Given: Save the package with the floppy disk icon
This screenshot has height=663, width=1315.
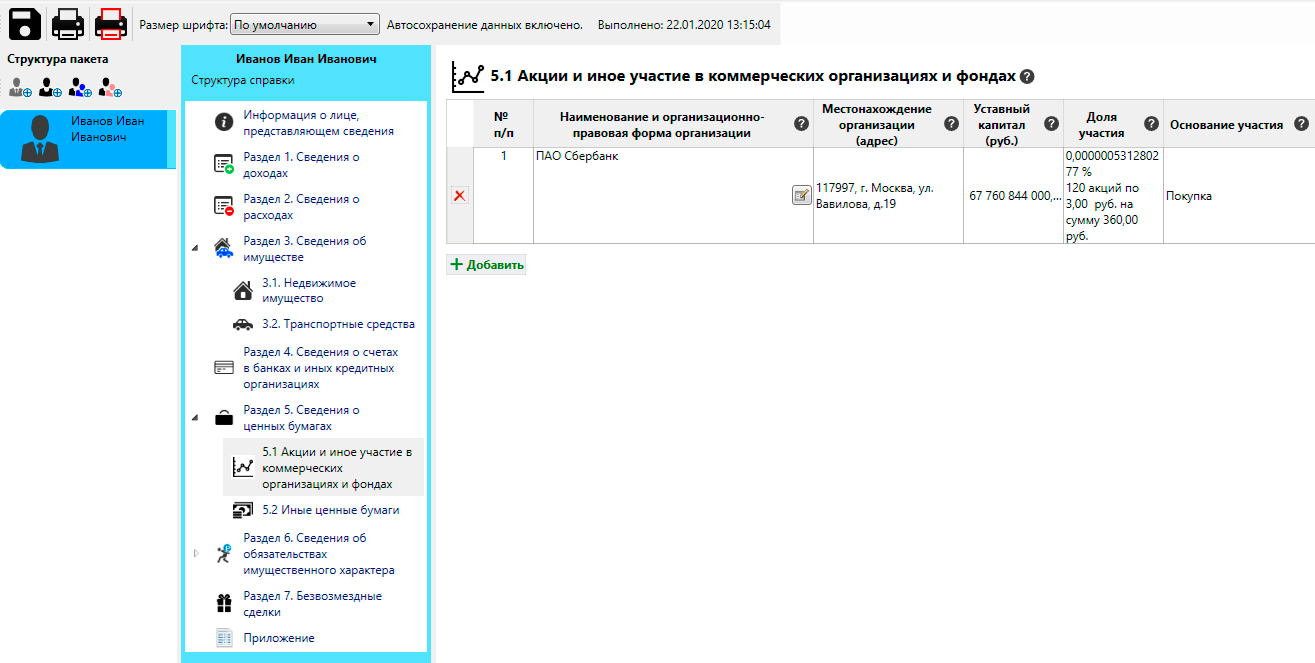Looking at the screenshot, I should coord(24,22).
